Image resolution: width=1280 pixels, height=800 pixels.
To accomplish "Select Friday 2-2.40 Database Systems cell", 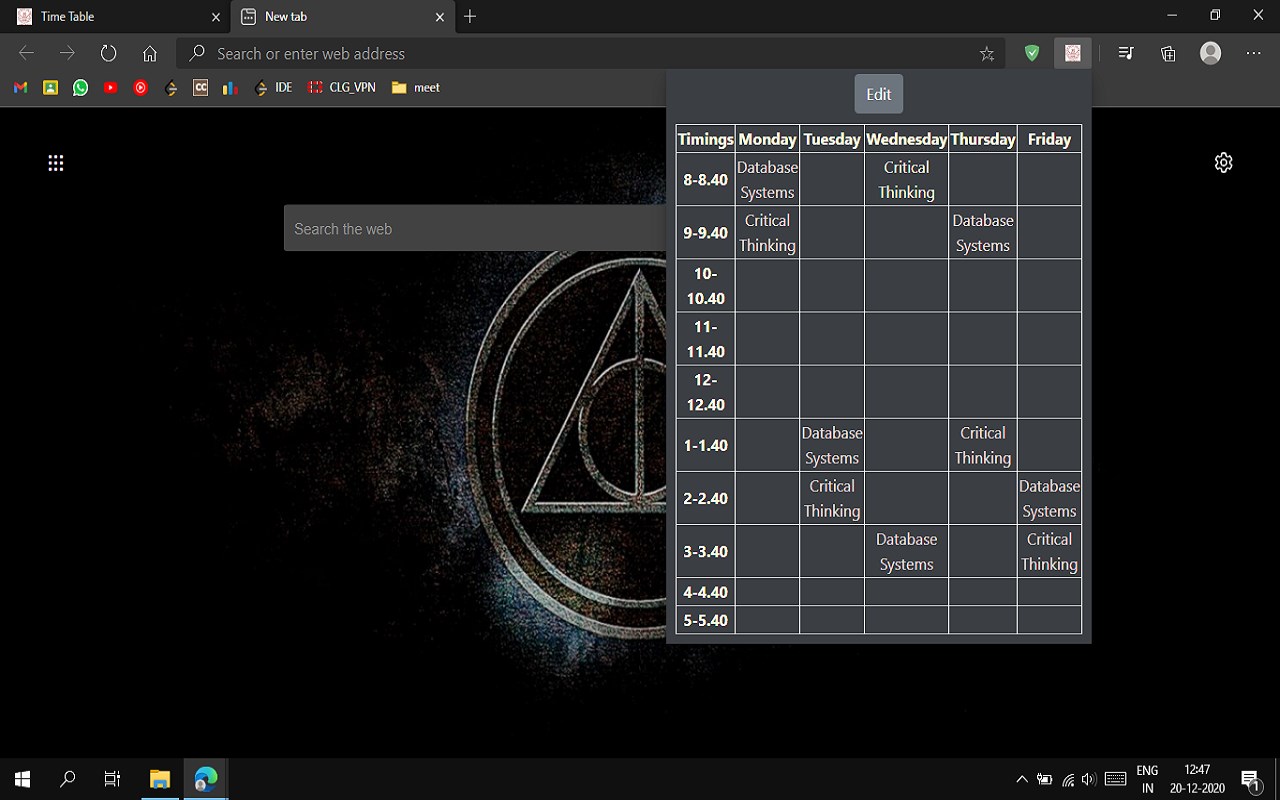I will (x=1049, y=498).
